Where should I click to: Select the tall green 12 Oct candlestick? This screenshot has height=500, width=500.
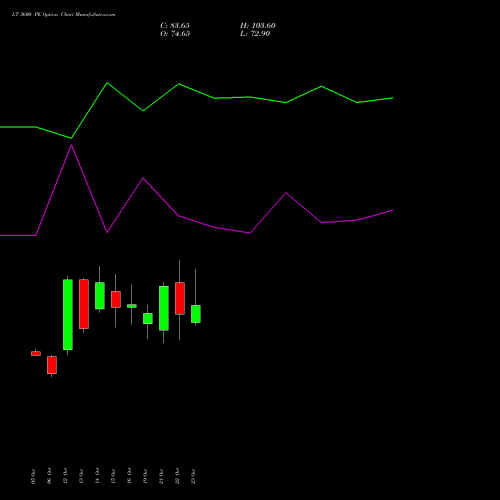point(68,314)
